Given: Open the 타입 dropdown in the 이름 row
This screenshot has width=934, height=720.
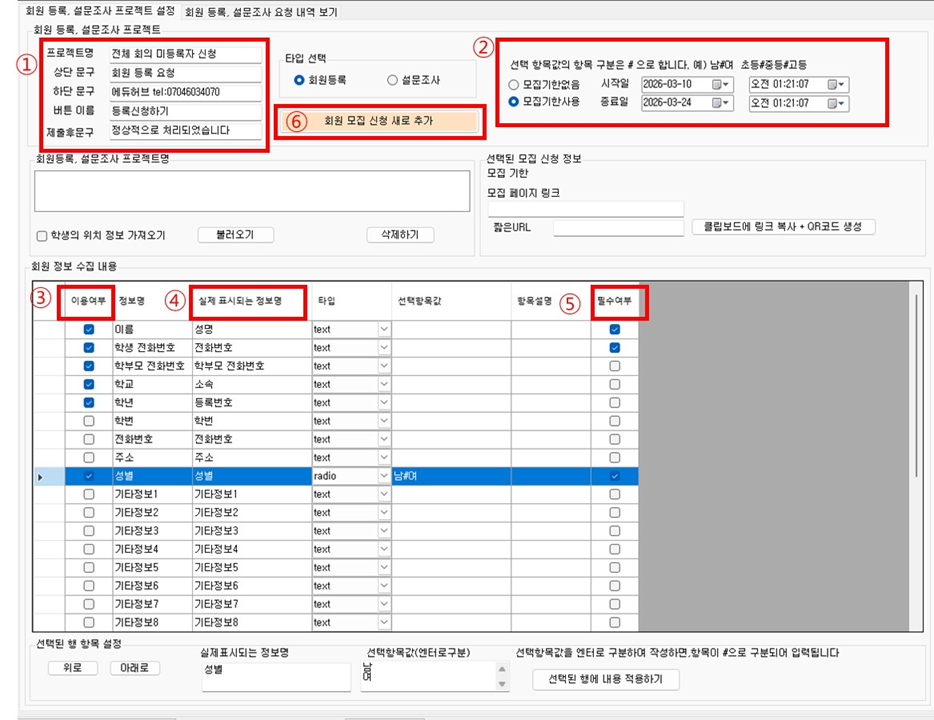Looking at the screenshot, I should click(384, 329).
